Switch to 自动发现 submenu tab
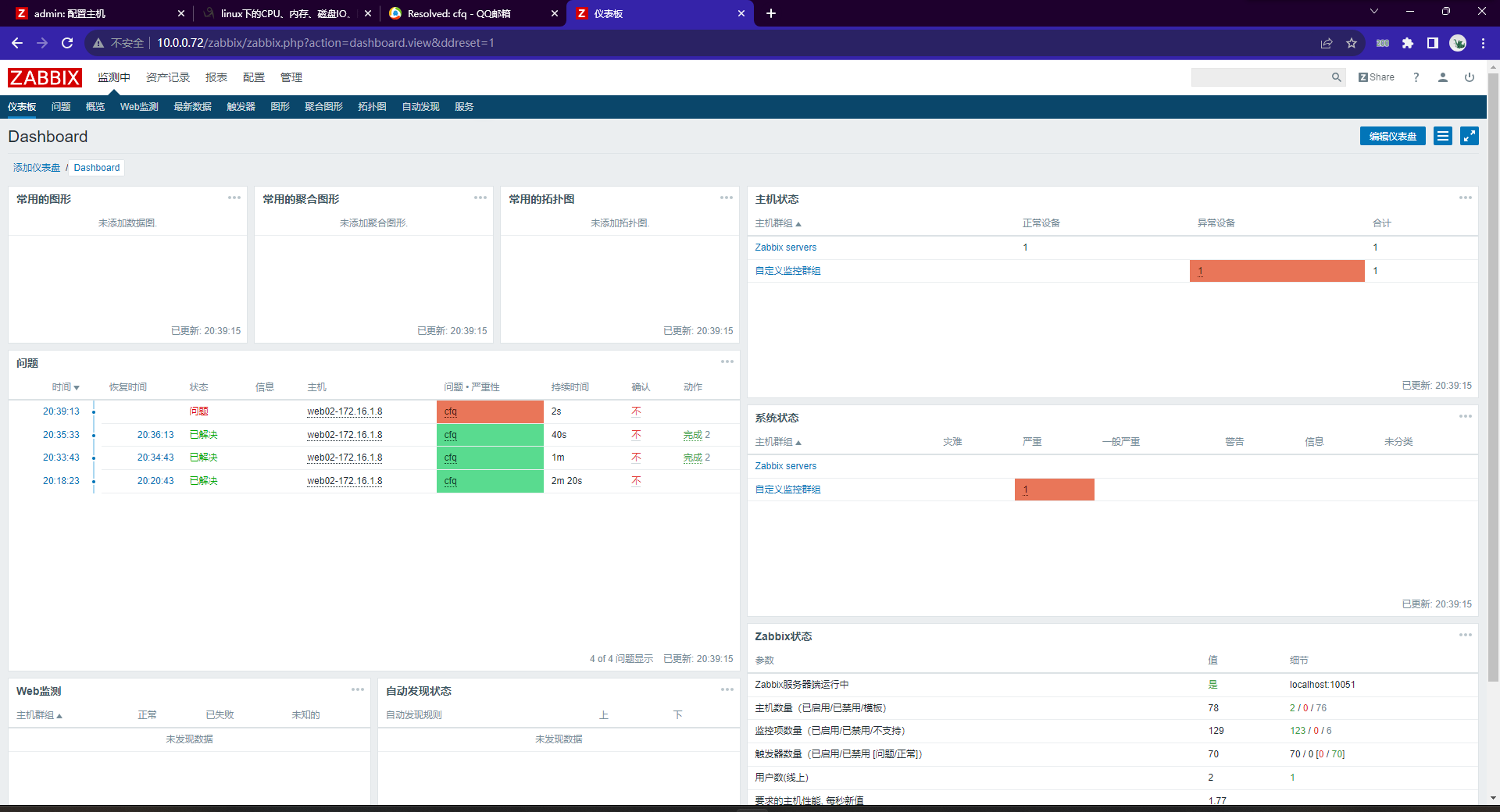1500x812 pixels. click(420, 107)
